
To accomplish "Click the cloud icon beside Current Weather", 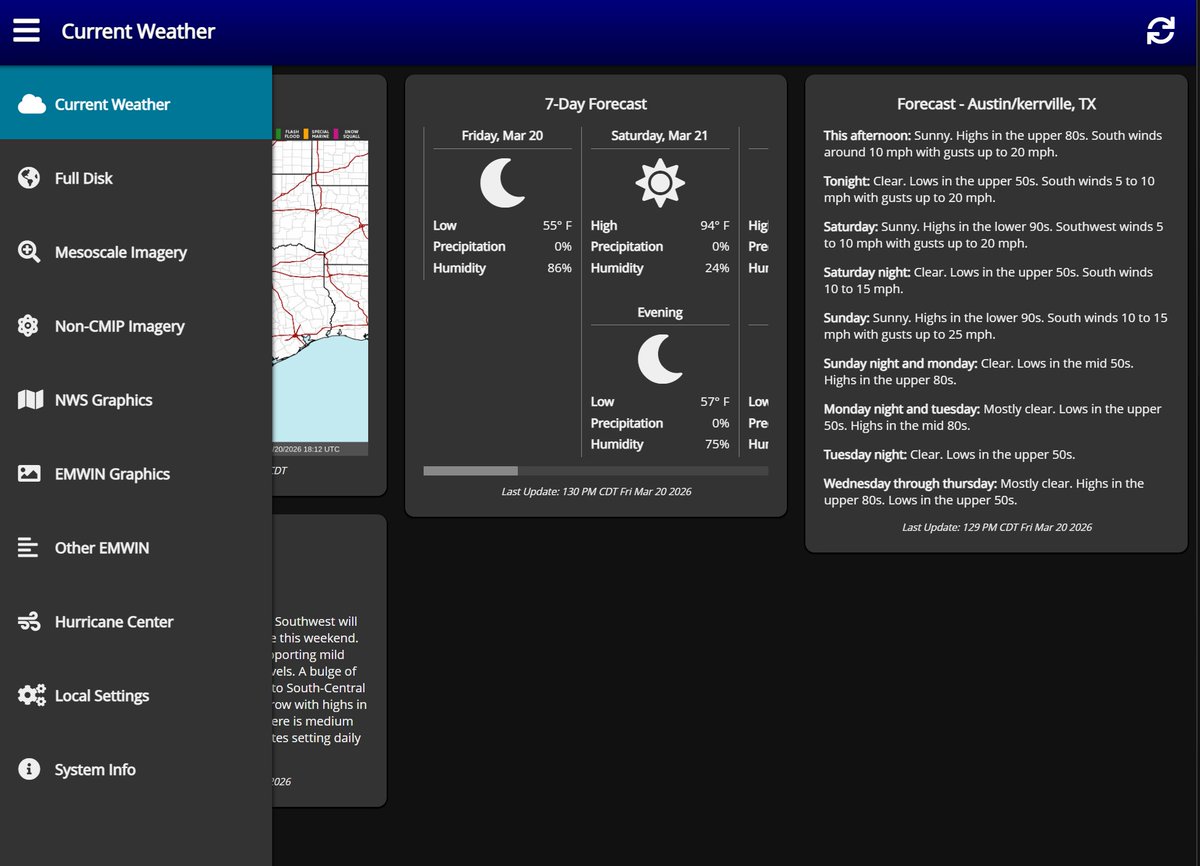I will tap(31, 104).
